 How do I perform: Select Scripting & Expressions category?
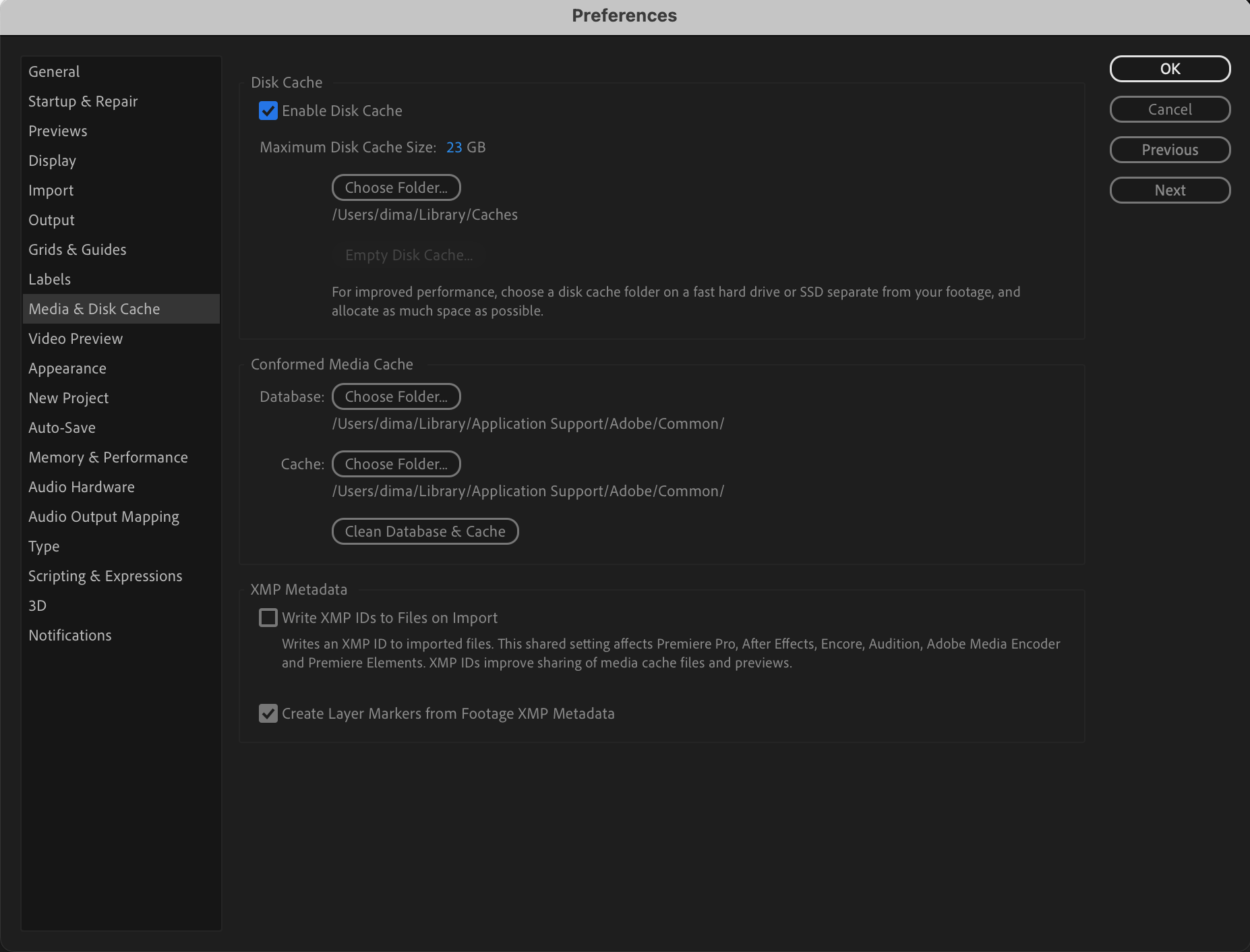[x=105, y=576]
